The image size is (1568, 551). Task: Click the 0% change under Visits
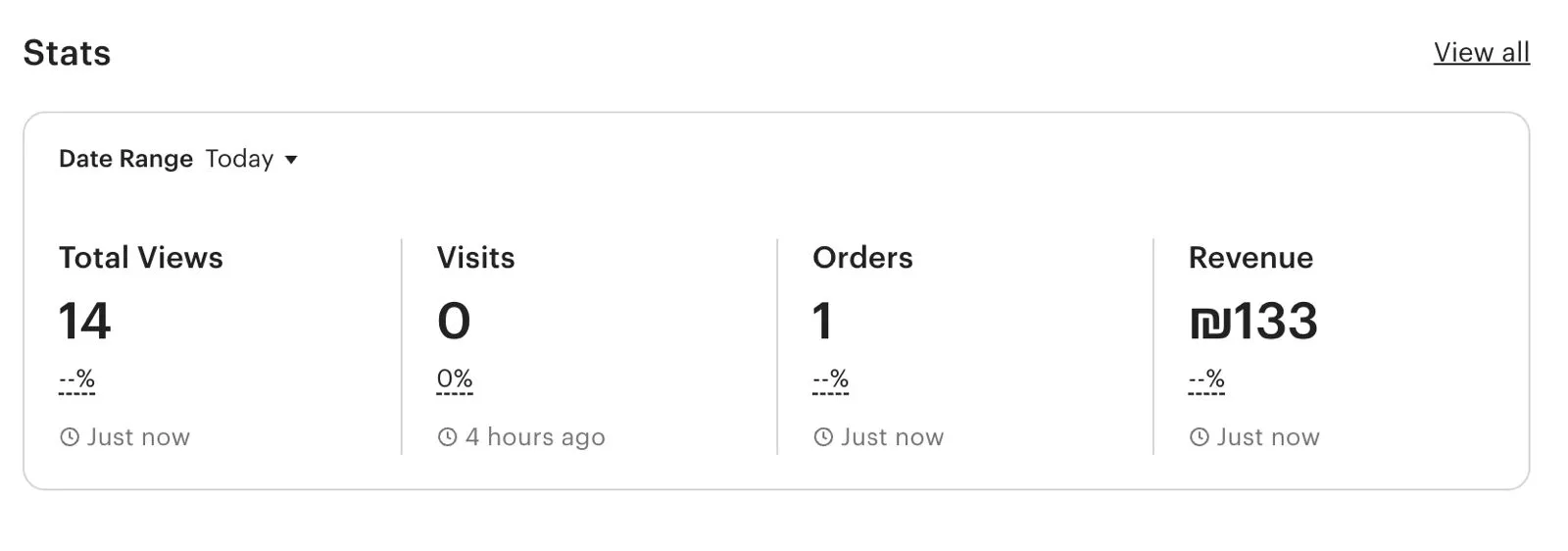[x=455, y=379]
